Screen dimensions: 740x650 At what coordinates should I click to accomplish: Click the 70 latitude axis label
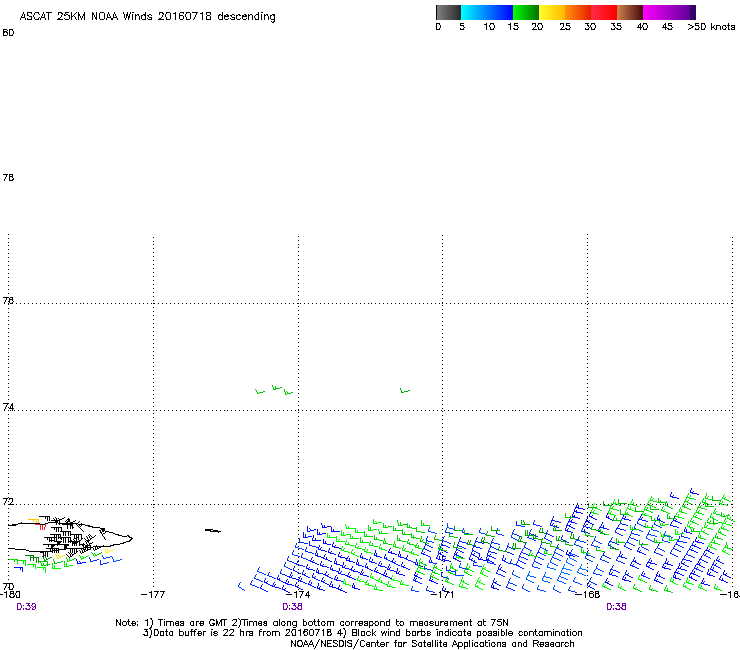tap(8, 587)
